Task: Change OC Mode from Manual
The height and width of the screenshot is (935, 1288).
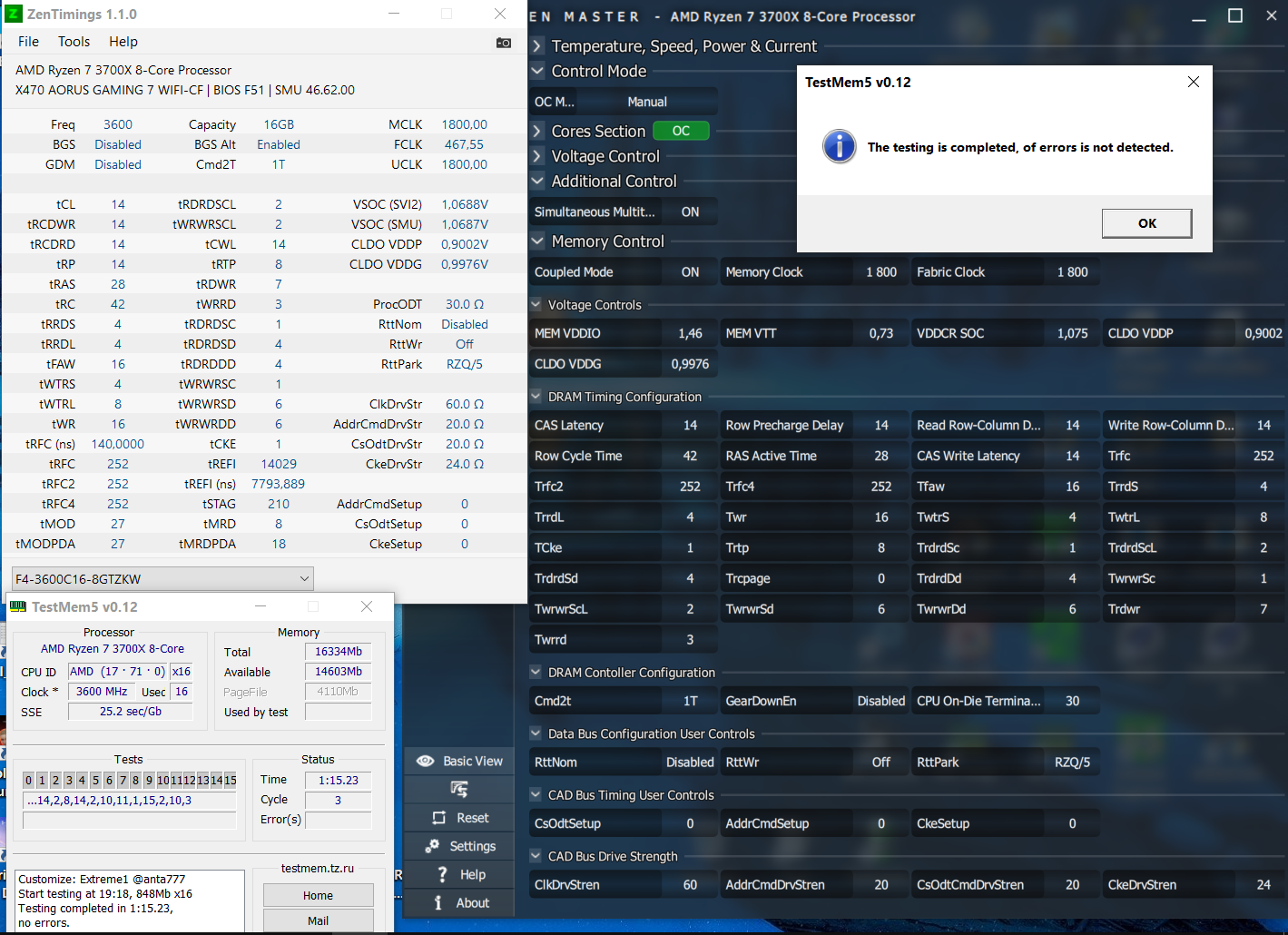Action: 647,102
